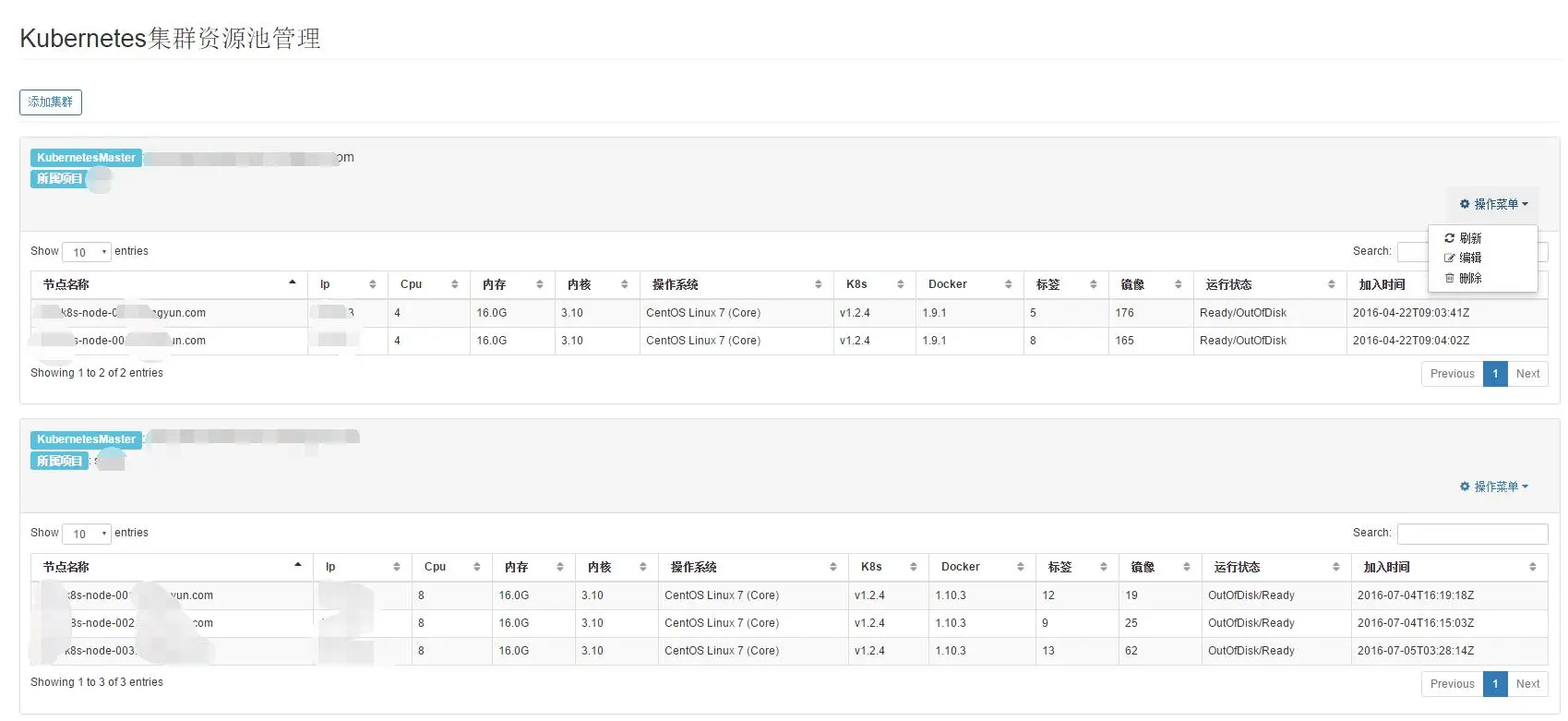This screenshot has width=1568, height=721.
Task: Click Previous in second table pagination
Action: click(1452, 684)
